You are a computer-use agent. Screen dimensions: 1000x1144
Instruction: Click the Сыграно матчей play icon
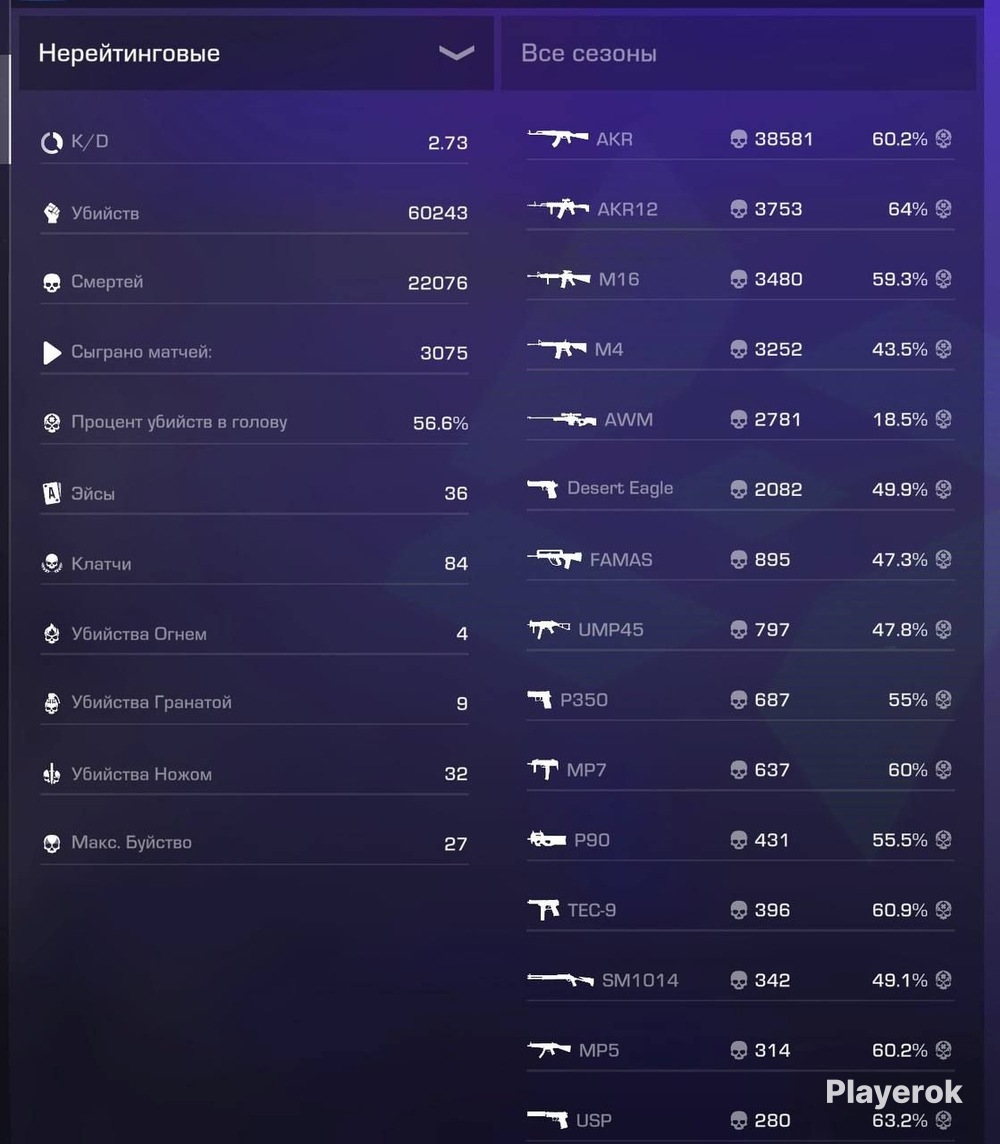(52, 352)
